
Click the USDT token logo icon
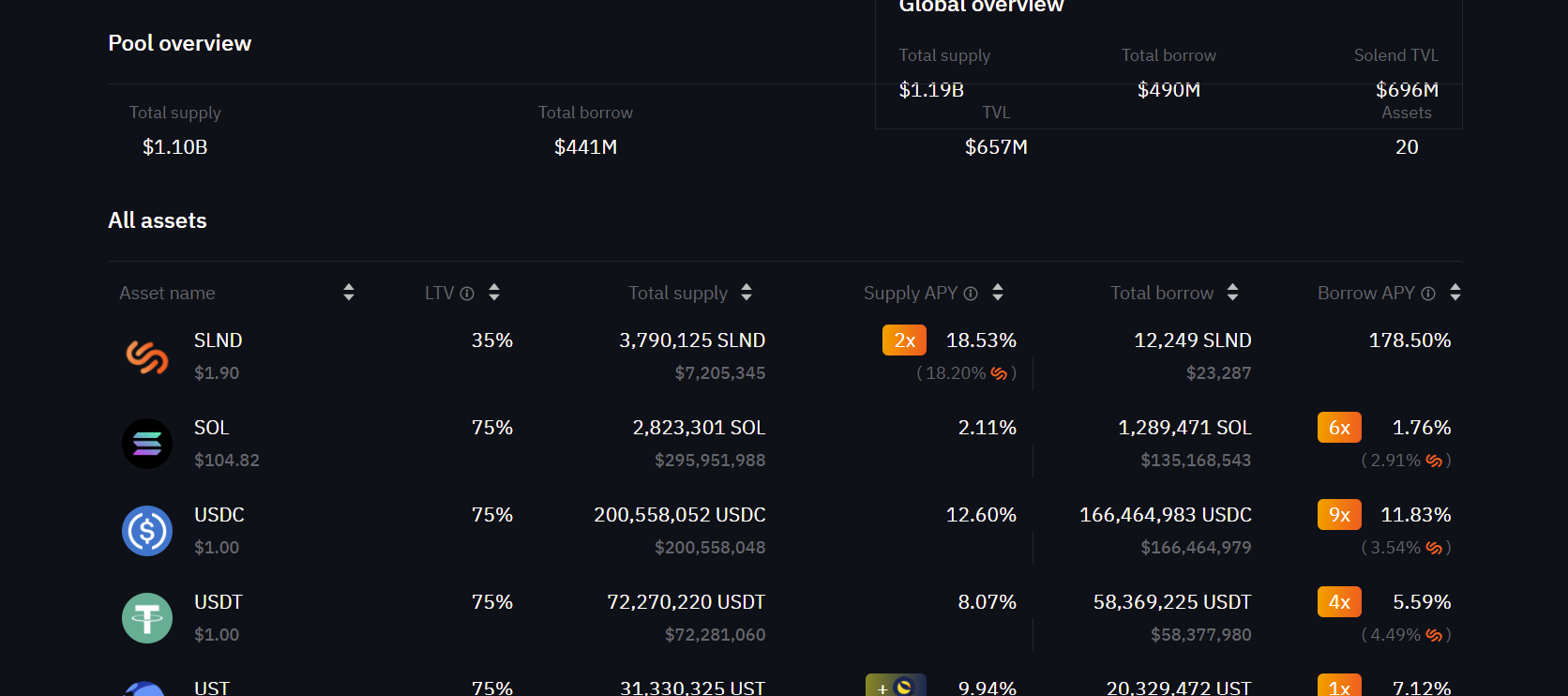pos(147,618)
